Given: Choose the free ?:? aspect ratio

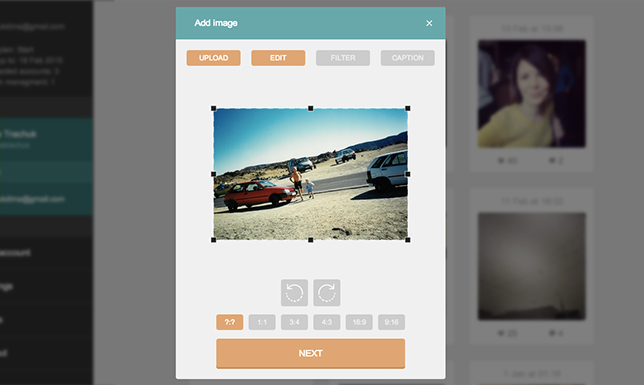Looking at the screenshot, I should pos(230,322).
